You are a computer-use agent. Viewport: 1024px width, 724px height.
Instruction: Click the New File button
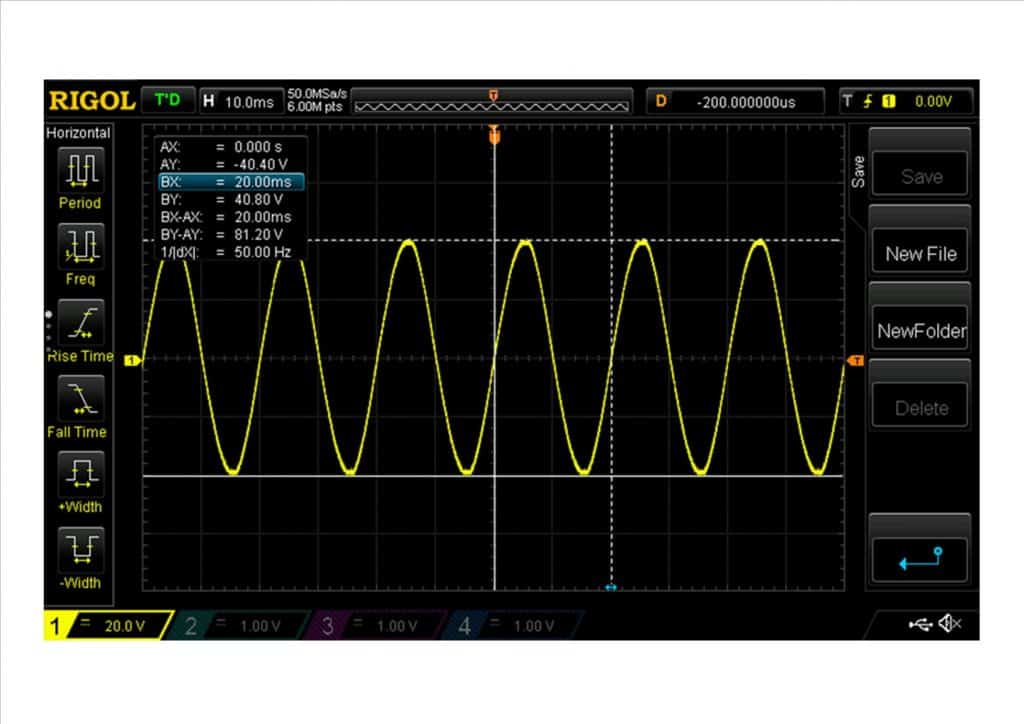pyautogui.click(x=920, y=254)
